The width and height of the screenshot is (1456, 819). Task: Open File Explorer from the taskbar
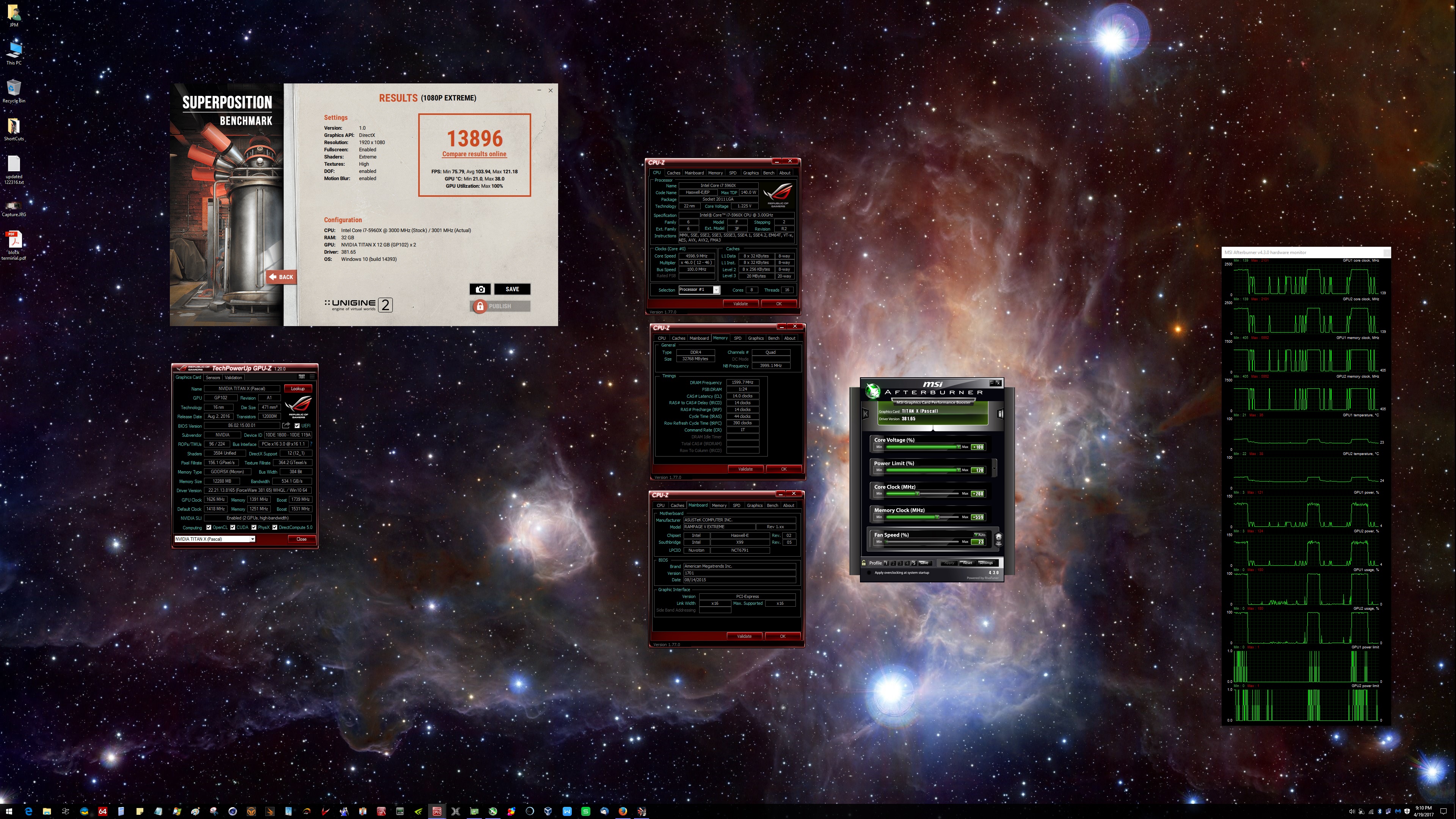(47, 812)
